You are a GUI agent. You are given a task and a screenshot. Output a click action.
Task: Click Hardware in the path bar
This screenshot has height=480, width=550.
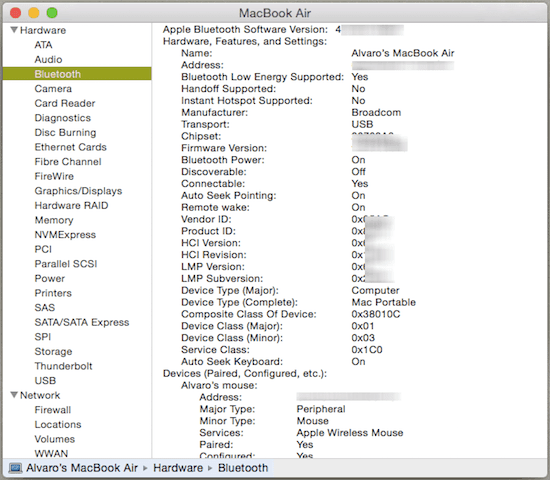[x=178, y=468]
